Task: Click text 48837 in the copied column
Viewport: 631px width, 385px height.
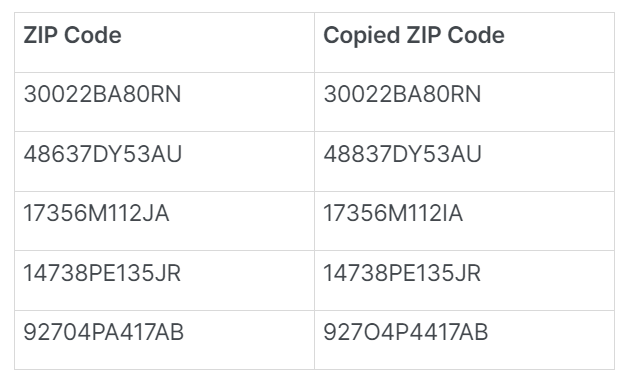Action: point(357,154)
